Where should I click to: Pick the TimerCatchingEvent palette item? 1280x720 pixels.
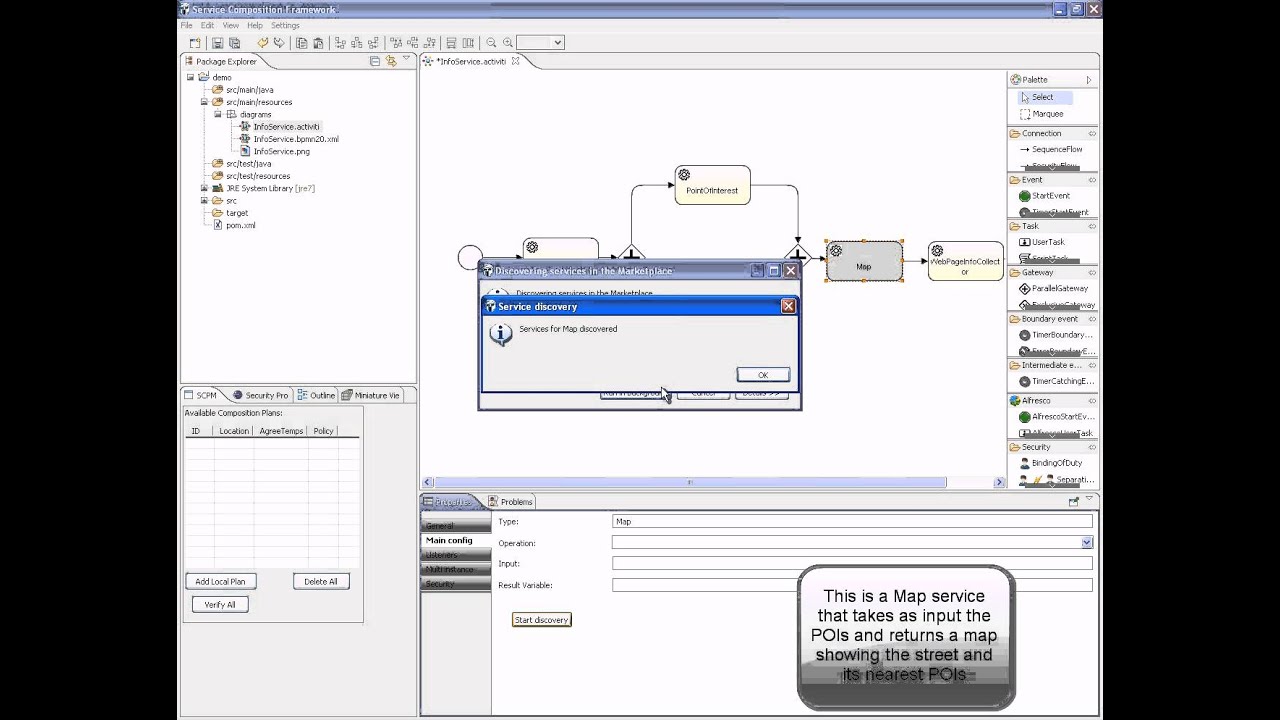pyautogui.click(x=1057, y=381)
